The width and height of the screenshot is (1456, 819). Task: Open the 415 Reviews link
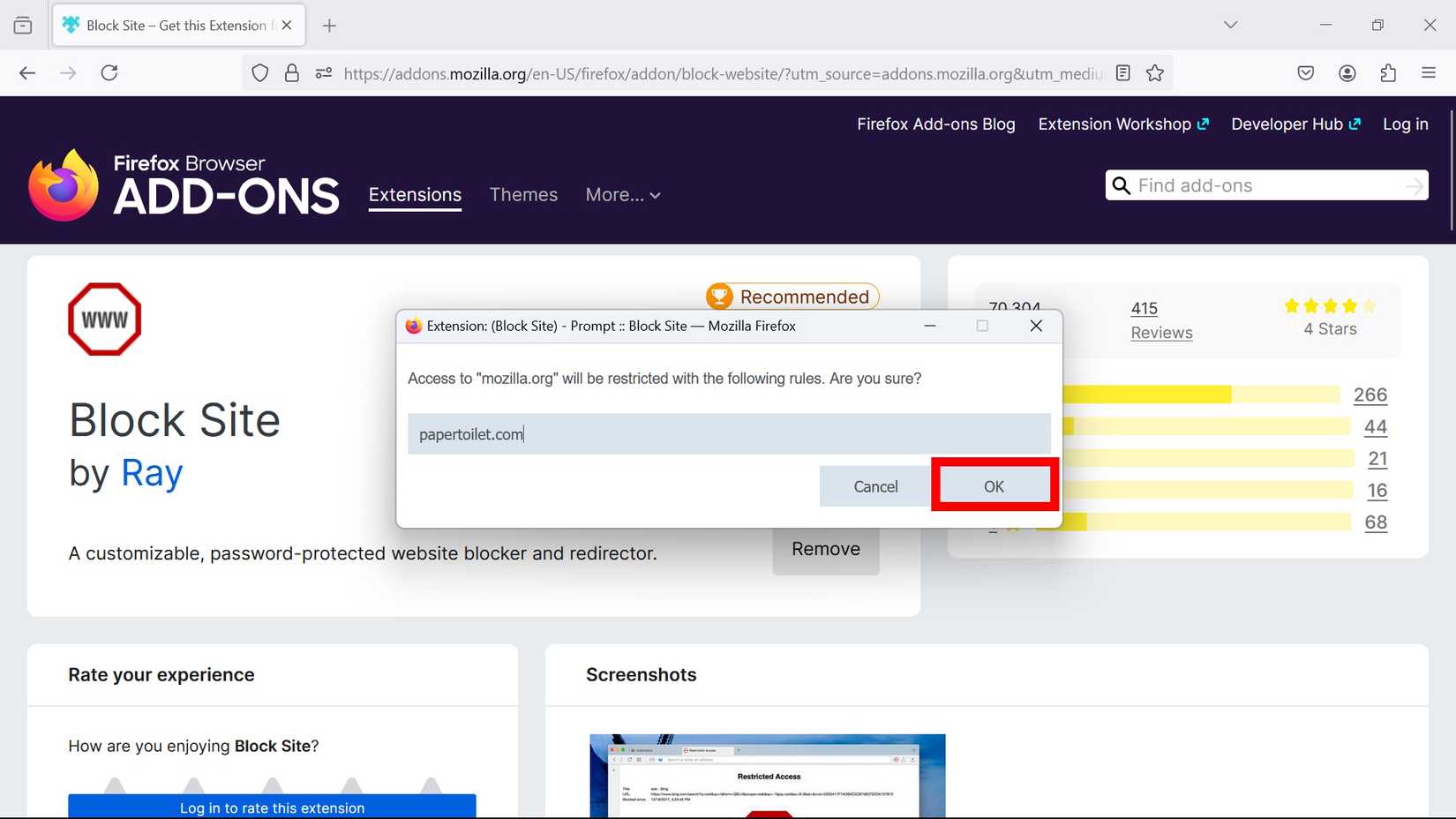[x=1161, y=320]
